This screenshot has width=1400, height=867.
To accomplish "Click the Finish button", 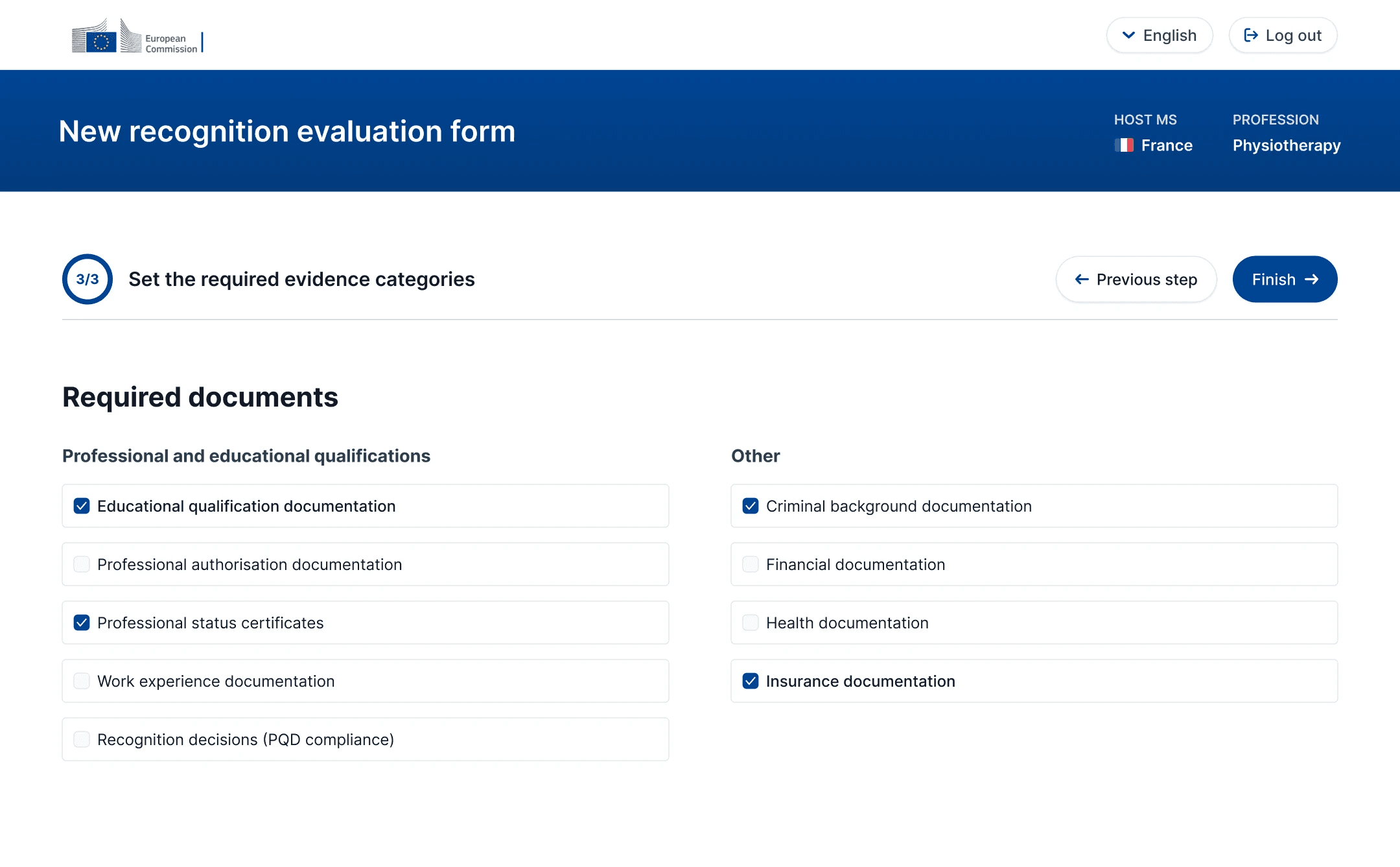I will tap(1285, 279).
